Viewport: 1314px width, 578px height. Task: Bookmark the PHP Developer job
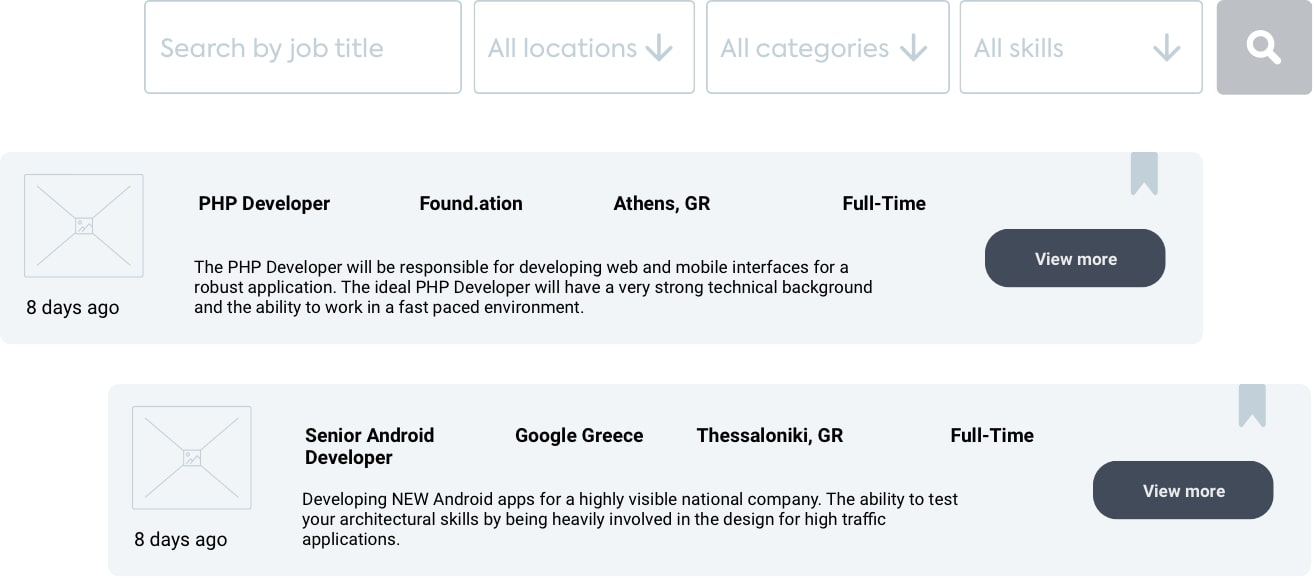(x=1144, y=174)
